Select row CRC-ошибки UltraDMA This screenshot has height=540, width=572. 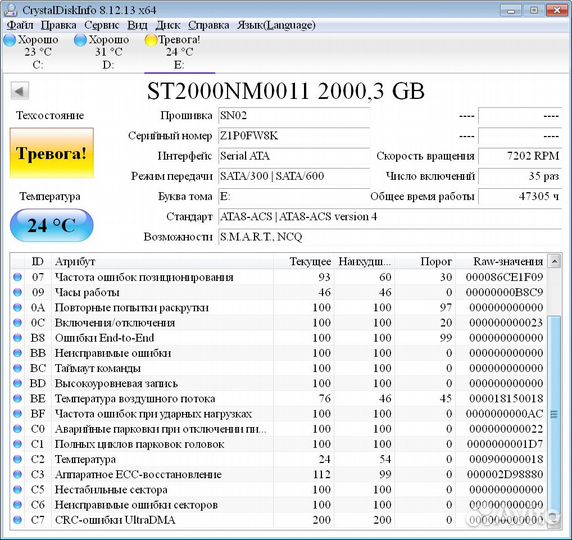pyautogui.click(x=279, y=520)
